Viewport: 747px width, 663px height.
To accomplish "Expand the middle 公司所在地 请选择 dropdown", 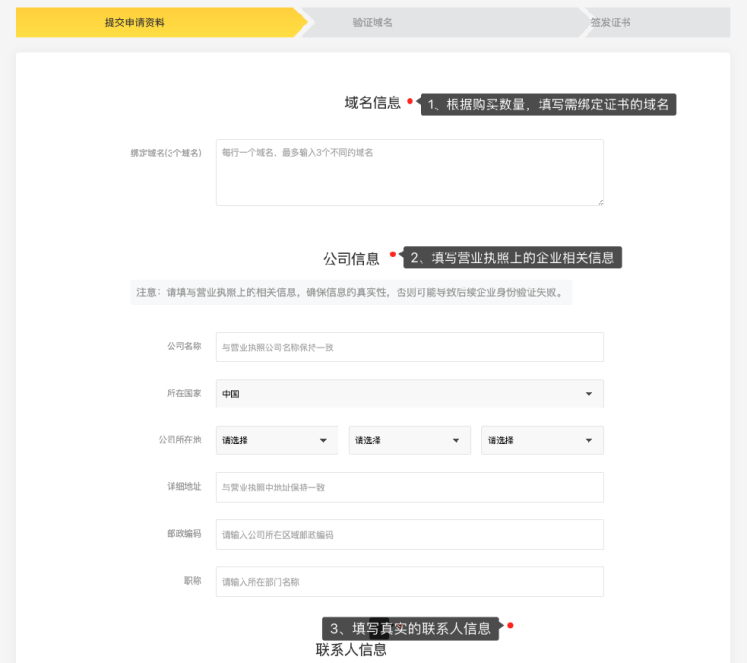I will 409,440.
